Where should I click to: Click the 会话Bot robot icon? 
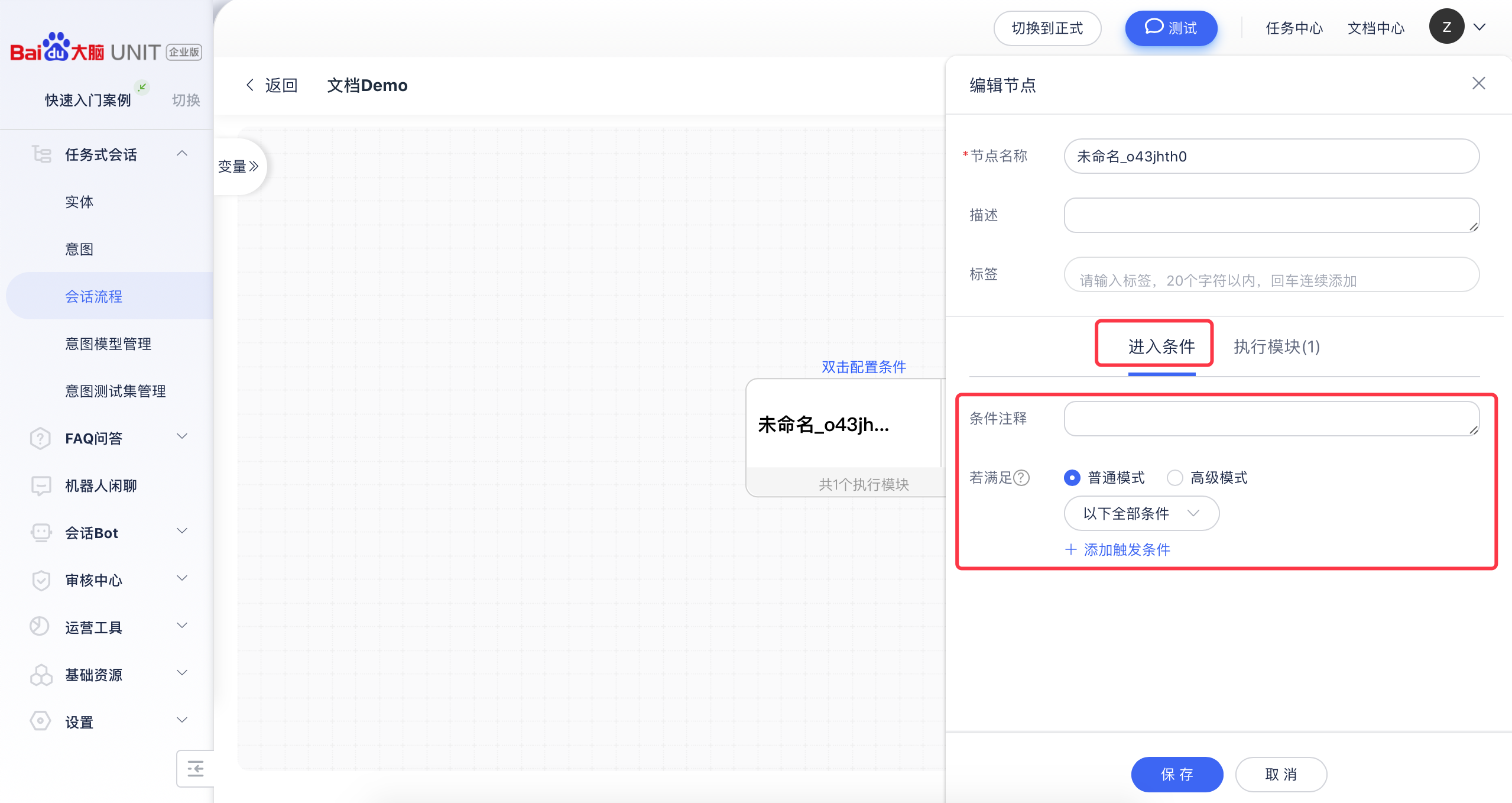click(x=40, y=533)
